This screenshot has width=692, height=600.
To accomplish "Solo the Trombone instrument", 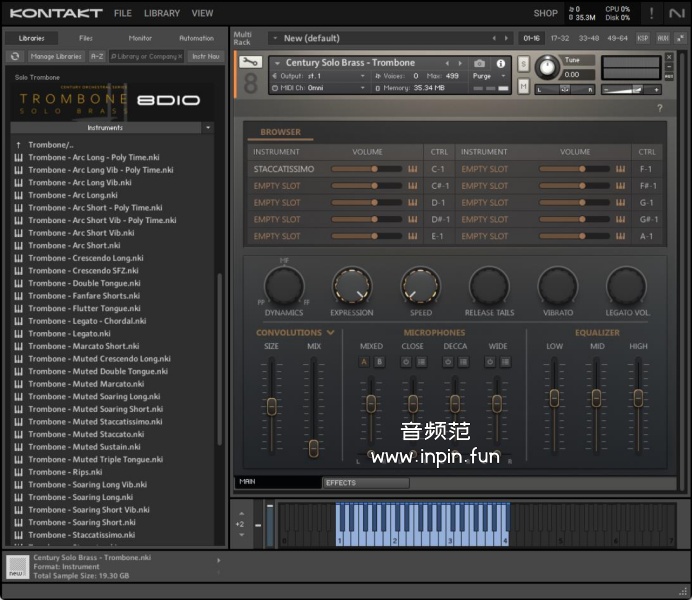I will point(524,64).
